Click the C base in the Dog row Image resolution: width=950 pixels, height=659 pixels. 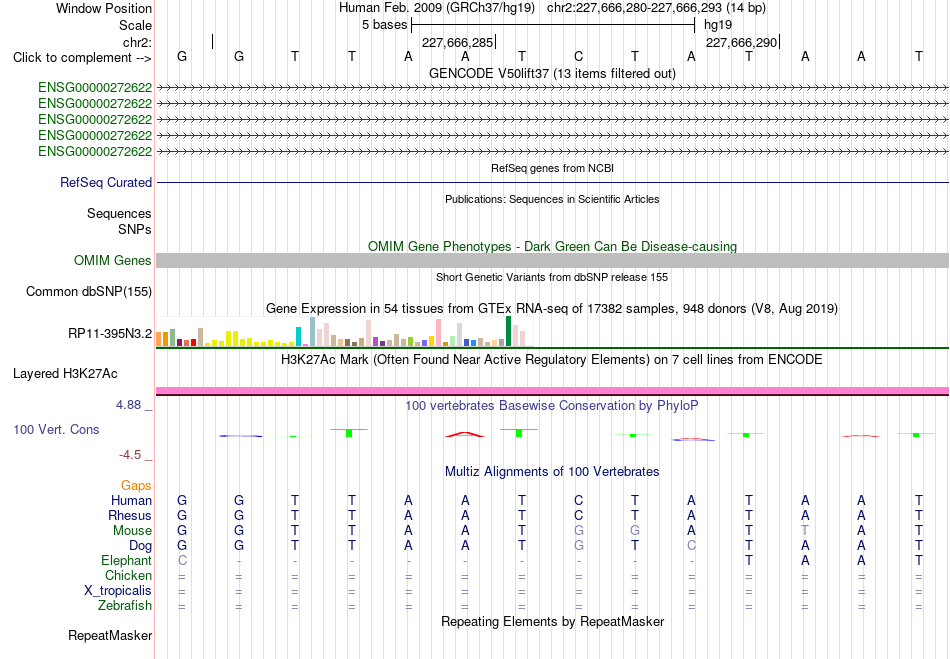[x=691, y=545]
